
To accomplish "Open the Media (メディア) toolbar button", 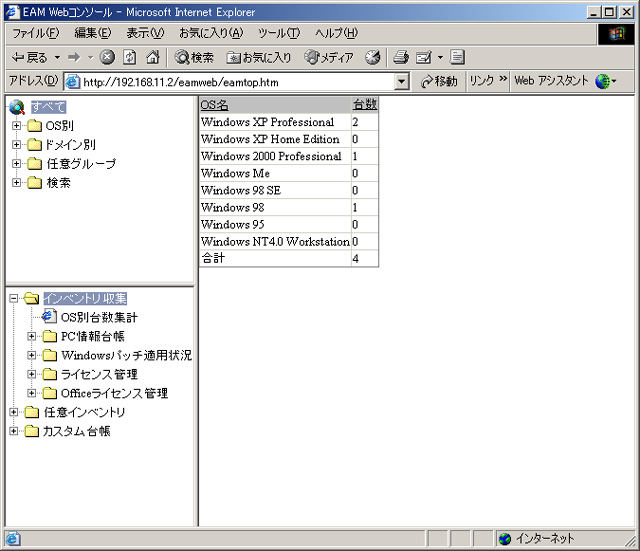I will [329, 58].
